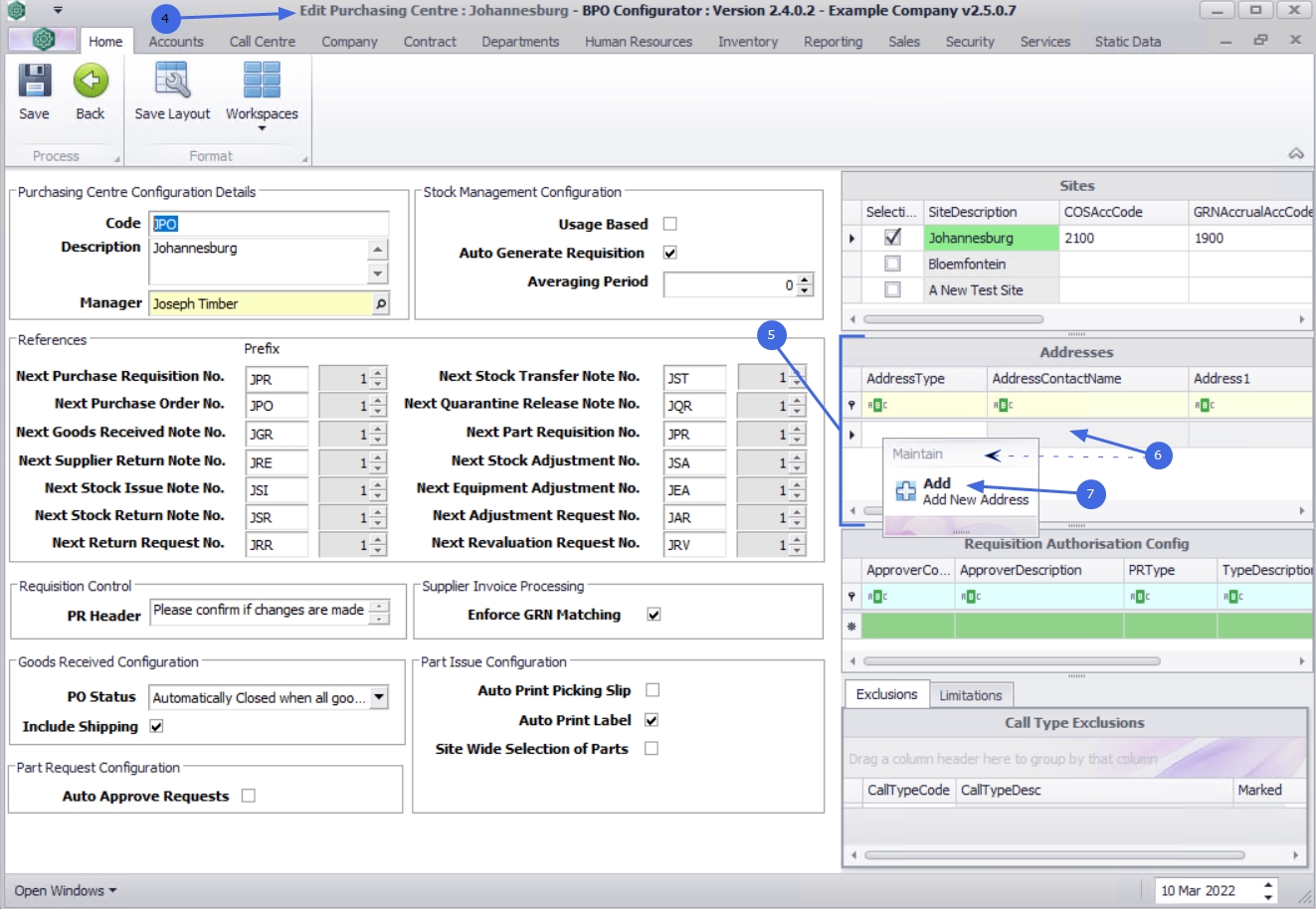Enable the Usage Based checkbox
Image resolution: width=1316 pixels, height=909 pixels.
click(669, 224)
